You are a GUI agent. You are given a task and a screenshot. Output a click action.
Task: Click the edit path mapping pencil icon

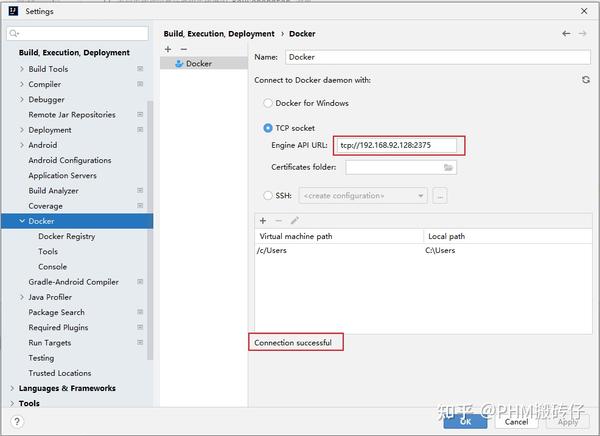click(x=294, y=220)
